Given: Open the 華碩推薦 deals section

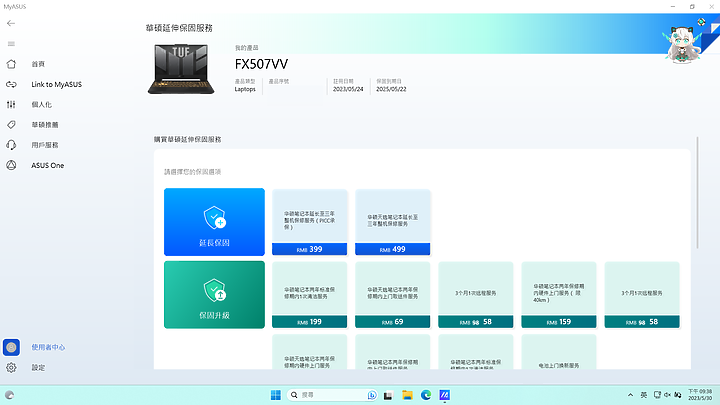Looking at the screenshot, I should coord(45,125).
